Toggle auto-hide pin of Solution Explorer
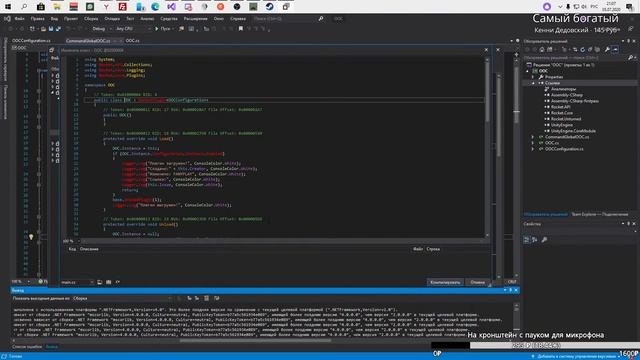Screen dimensions: 640x360 (x=628, y=41)
